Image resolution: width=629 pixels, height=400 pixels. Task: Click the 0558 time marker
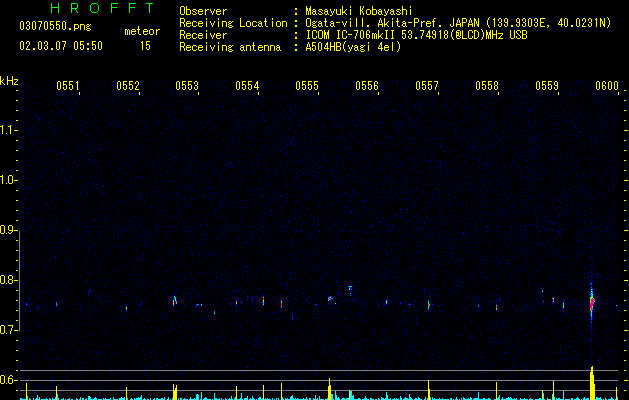coord(487,85)
